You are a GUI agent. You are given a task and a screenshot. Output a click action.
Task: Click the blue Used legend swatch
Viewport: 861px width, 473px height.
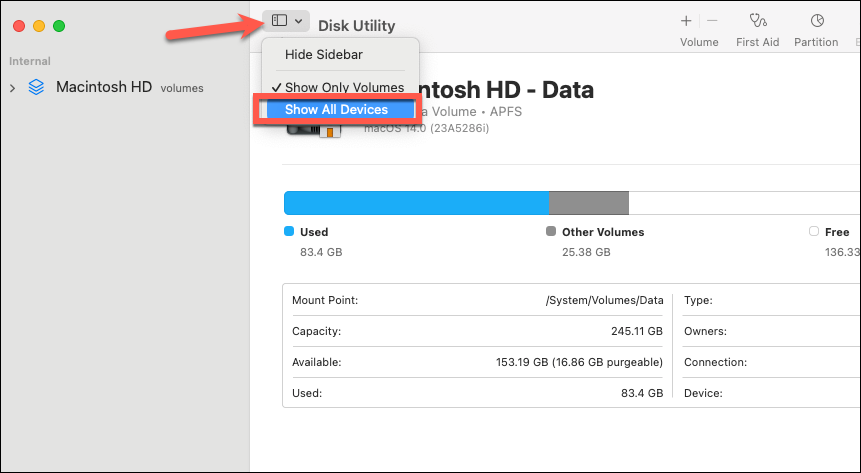(x=289, y=231)
